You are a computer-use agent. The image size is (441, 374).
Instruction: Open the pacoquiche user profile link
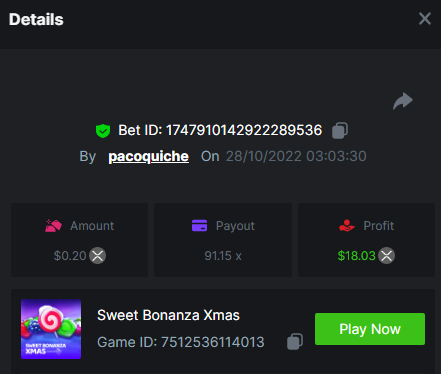[x=148, y=156]
